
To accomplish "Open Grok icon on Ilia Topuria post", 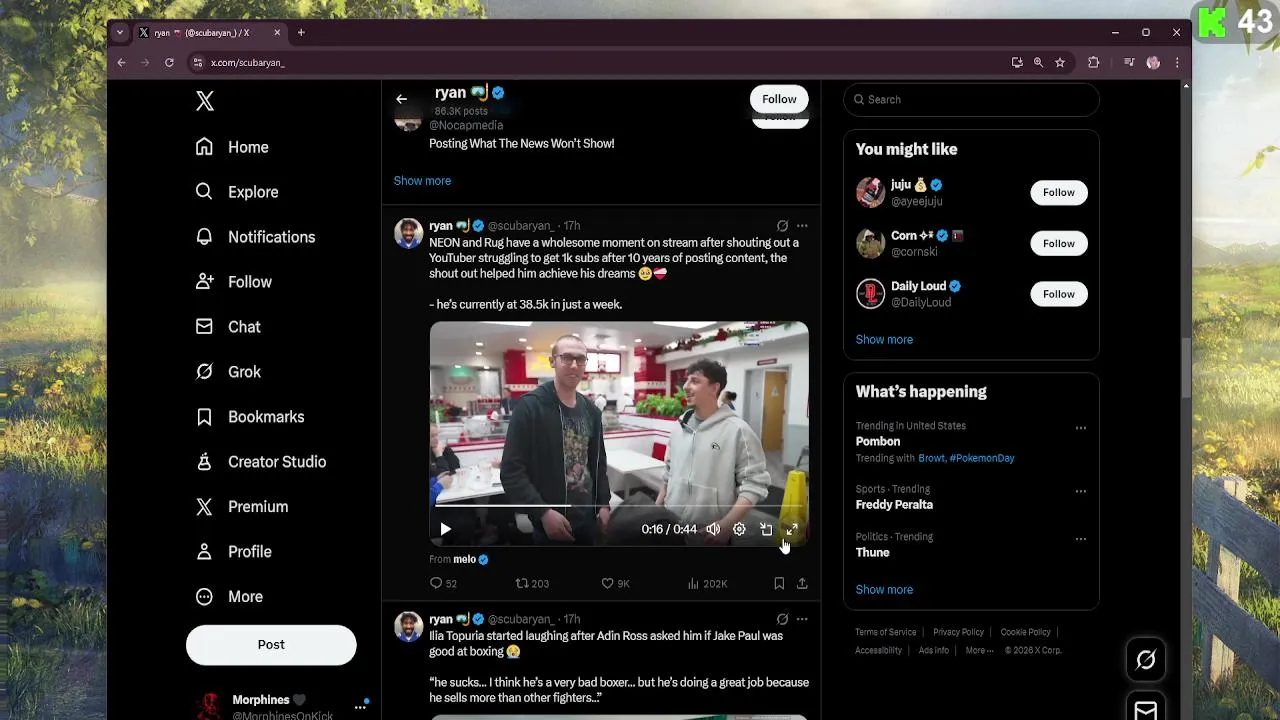I will click(782, 620).
